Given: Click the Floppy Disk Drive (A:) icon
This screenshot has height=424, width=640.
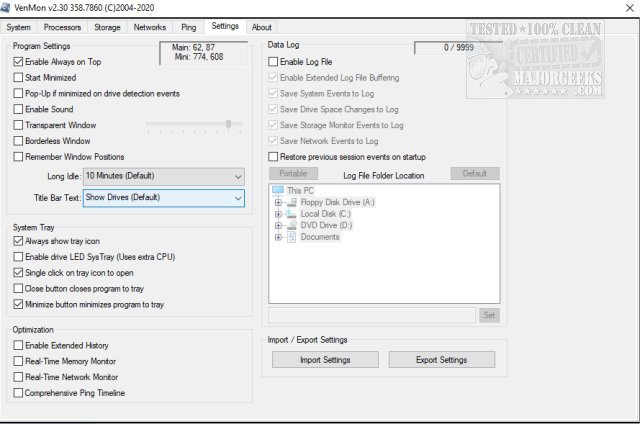Looking at the screenshot, I should (x=291, y=202).
